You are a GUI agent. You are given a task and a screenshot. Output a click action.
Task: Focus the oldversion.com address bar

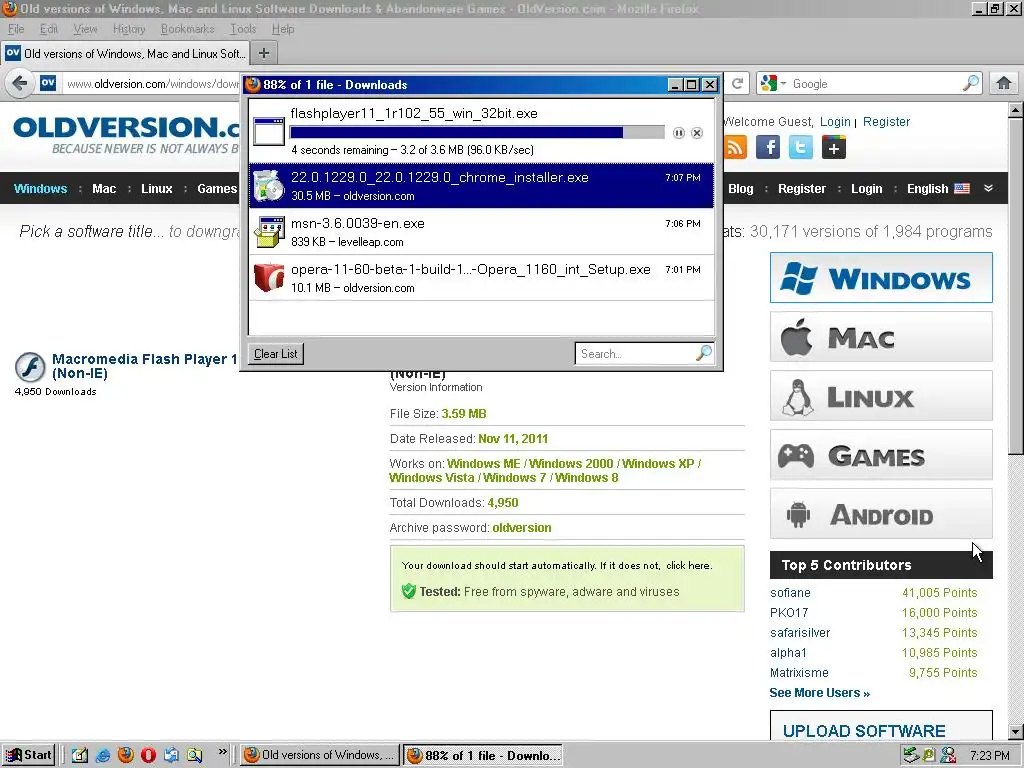tap(152, 84)
